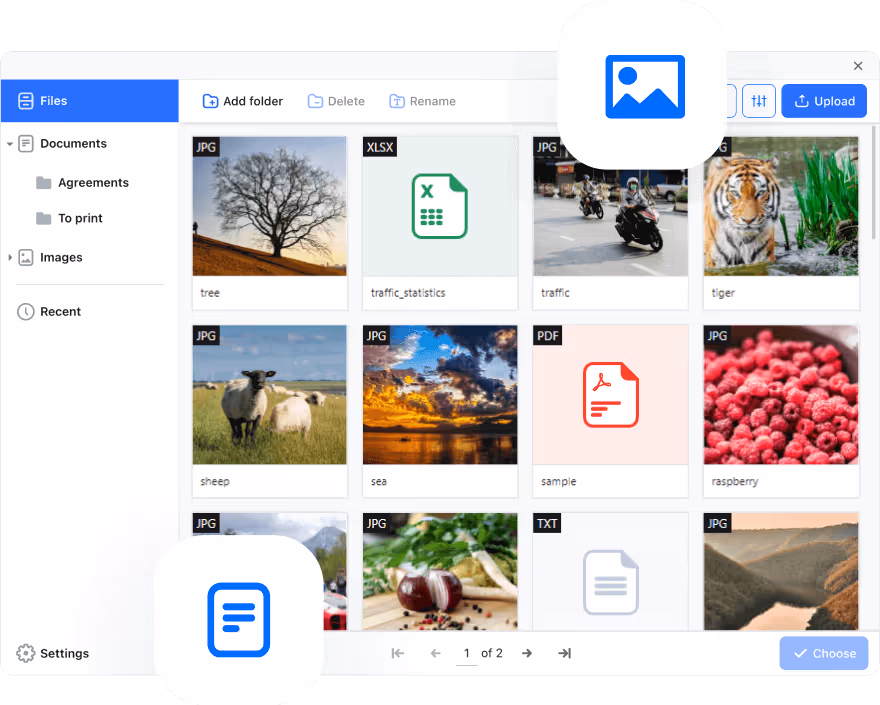Select the sample PDF file icon
The image size is (880, 705).
click(x=610, y=395)
